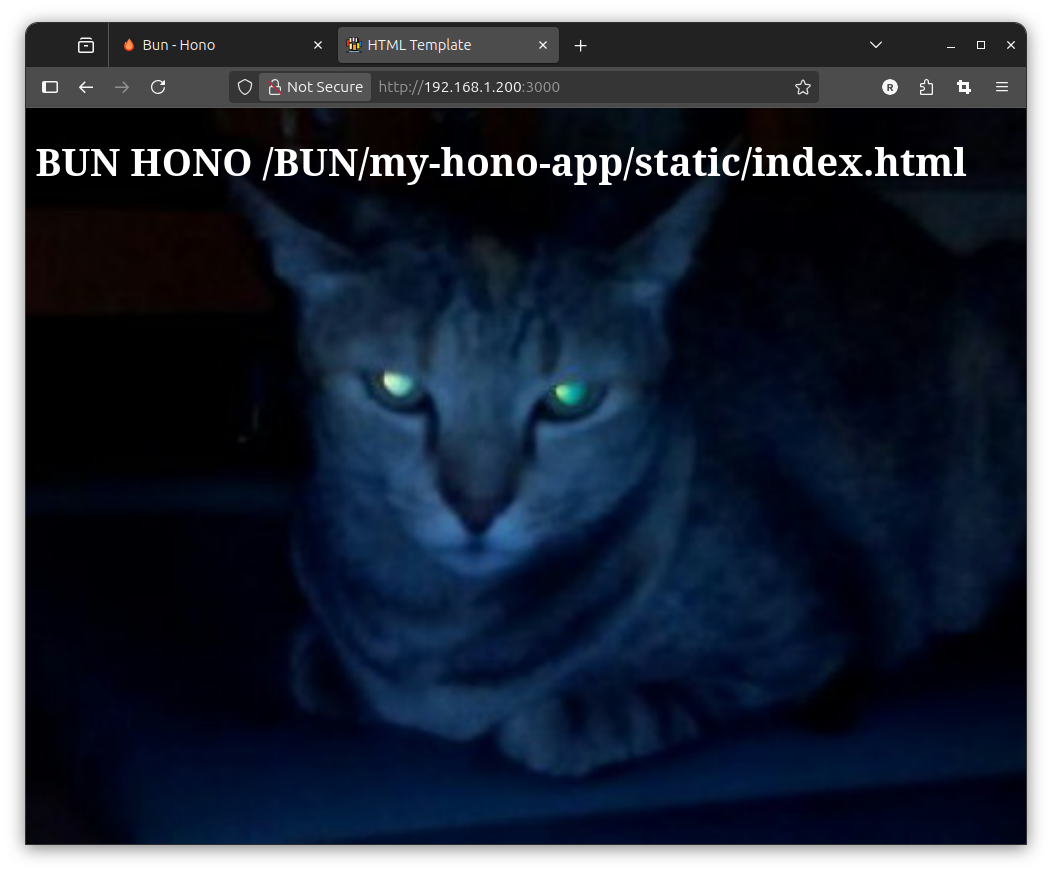Screen dimensions: 1052x873
Task: Open the round R extension icon
Action: (890, 87)
